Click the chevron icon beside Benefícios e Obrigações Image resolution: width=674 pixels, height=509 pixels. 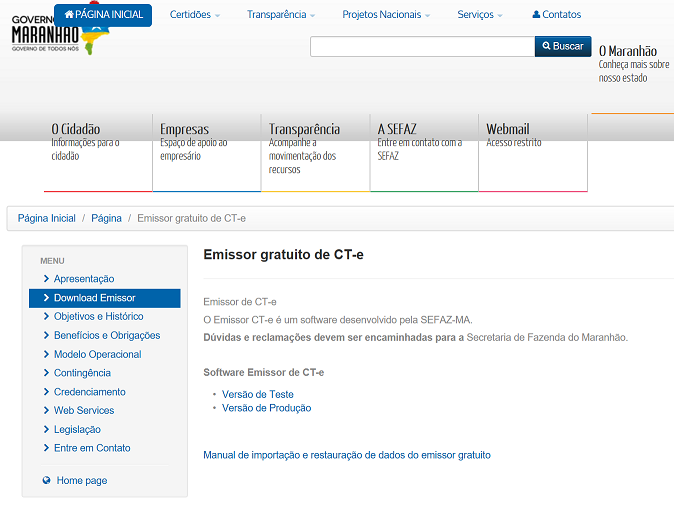tap(46, 335)
